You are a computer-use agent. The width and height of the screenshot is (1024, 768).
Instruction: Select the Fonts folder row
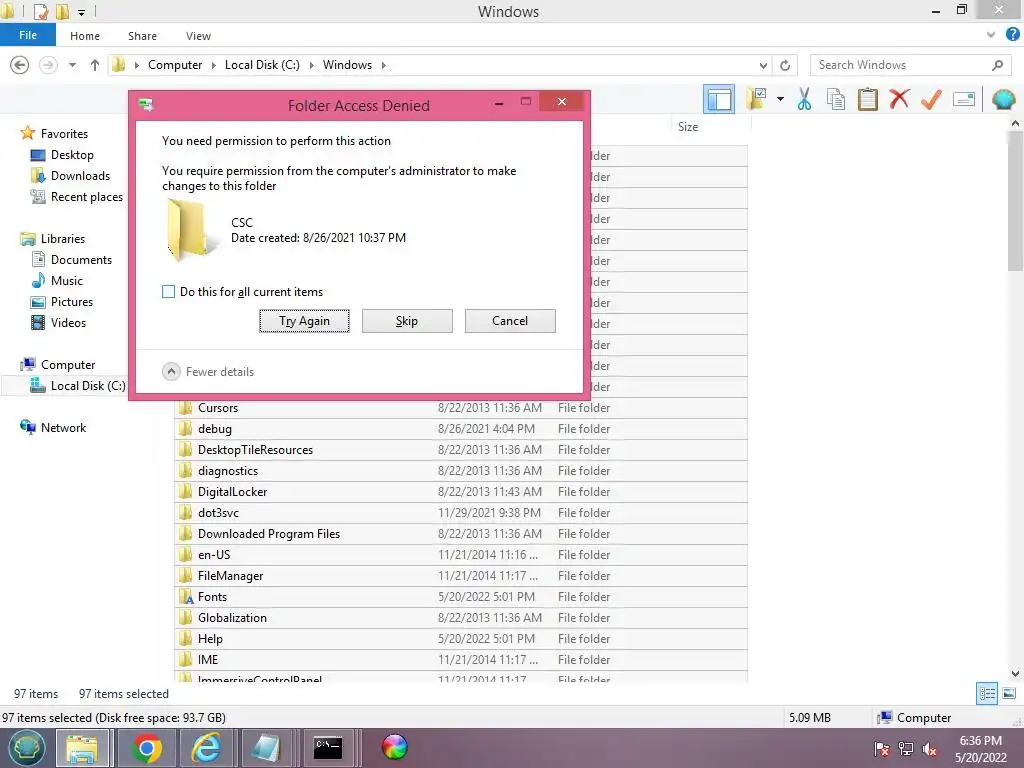coord(461,597)
